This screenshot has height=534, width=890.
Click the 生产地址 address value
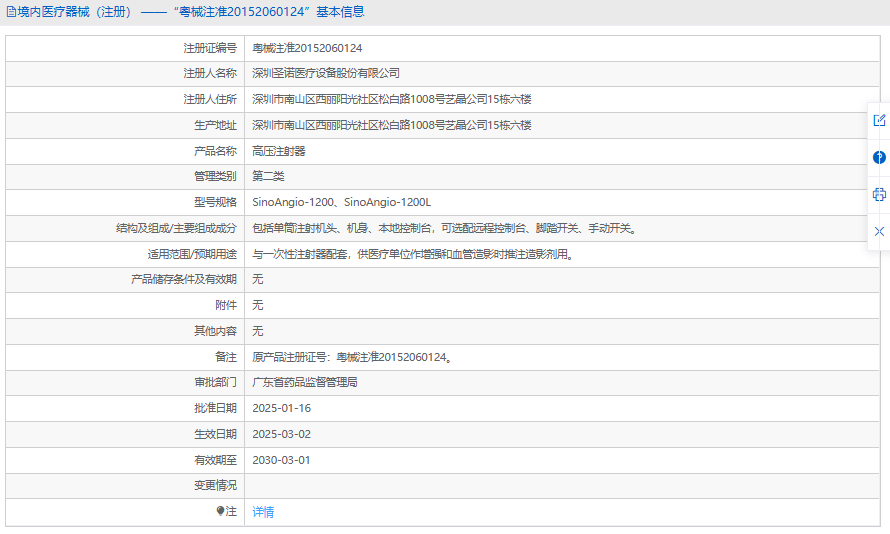click(x=392, y=125)
